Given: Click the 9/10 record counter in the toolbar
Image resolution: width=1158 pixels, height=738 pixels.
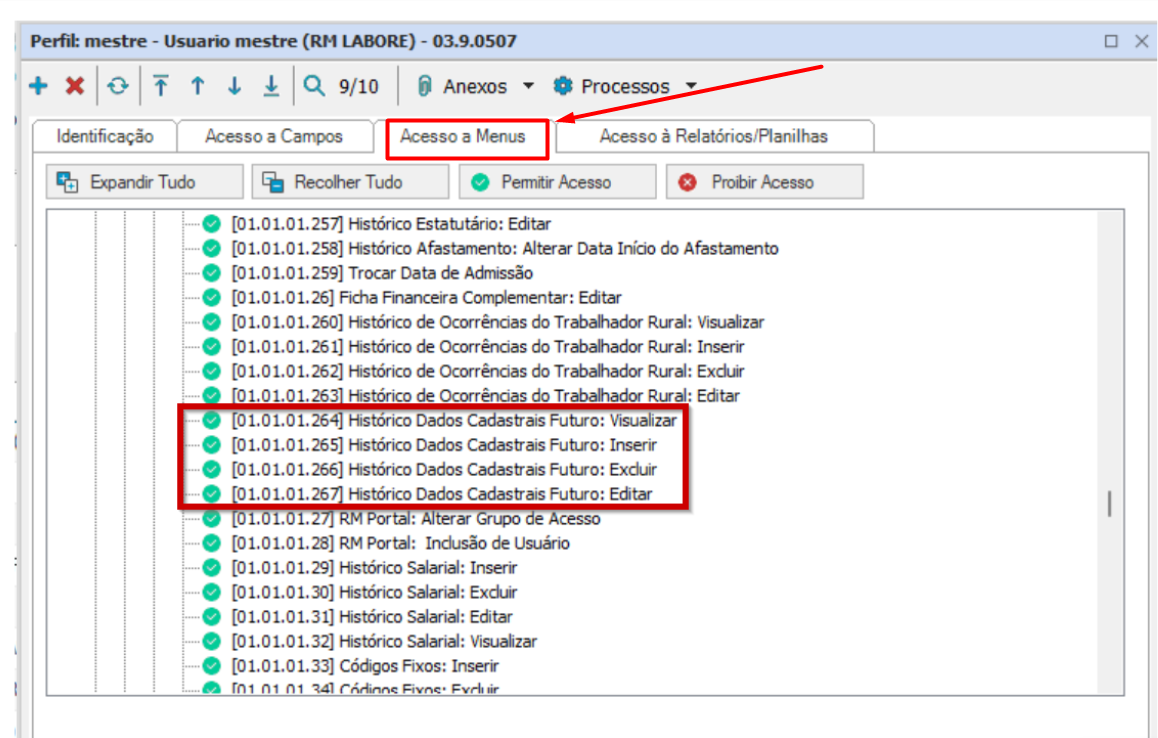Looking at the screenshot, I should point(358,86).
